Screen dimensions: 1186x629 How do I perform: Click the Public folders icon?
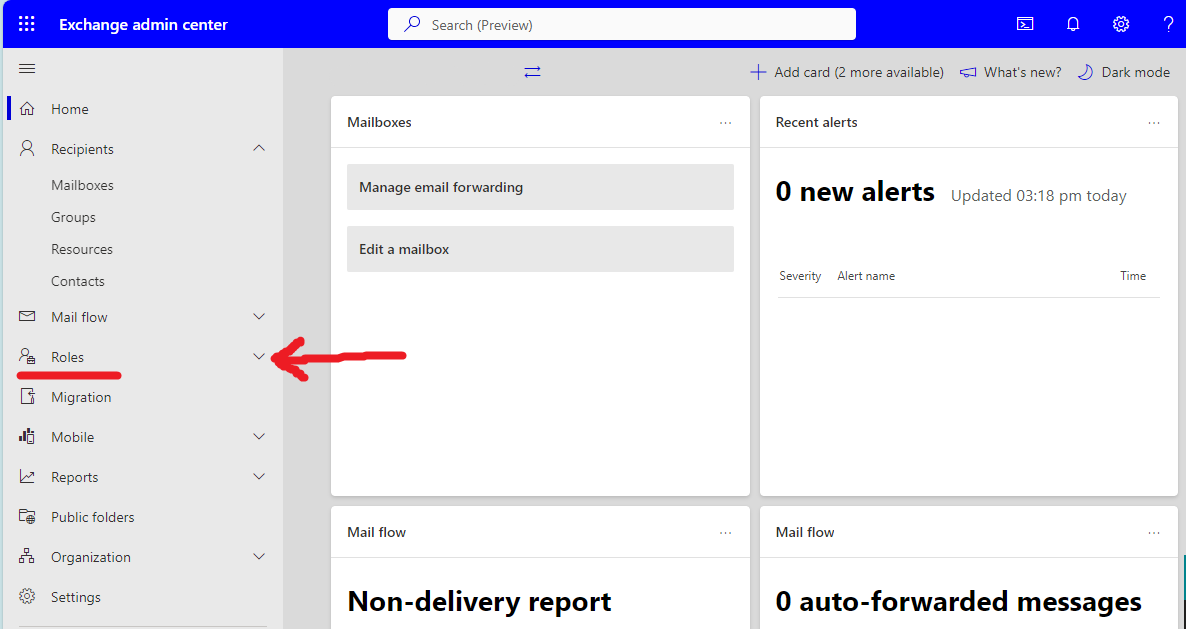coord(27,516)
